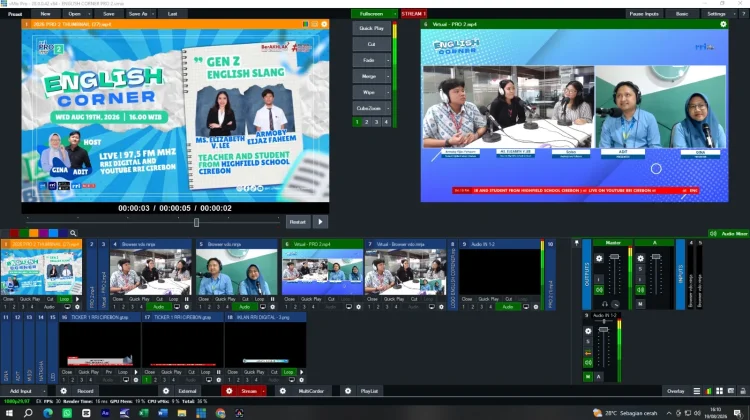Expand the Wipe transition dropdown arrow
Viewport: 750px width, 420px height.
[388, 92]
